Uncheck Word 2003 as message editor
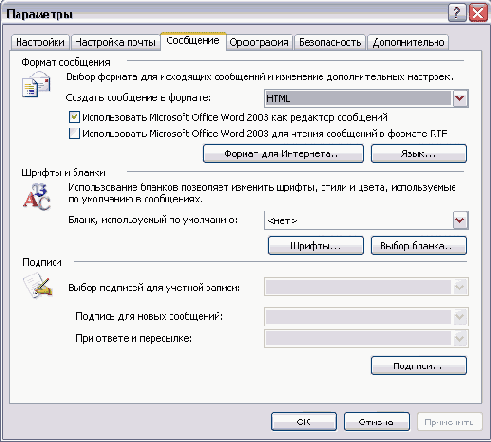Viewport: 491px width, 442px height. pyautogui.click(x=74, y=117)
